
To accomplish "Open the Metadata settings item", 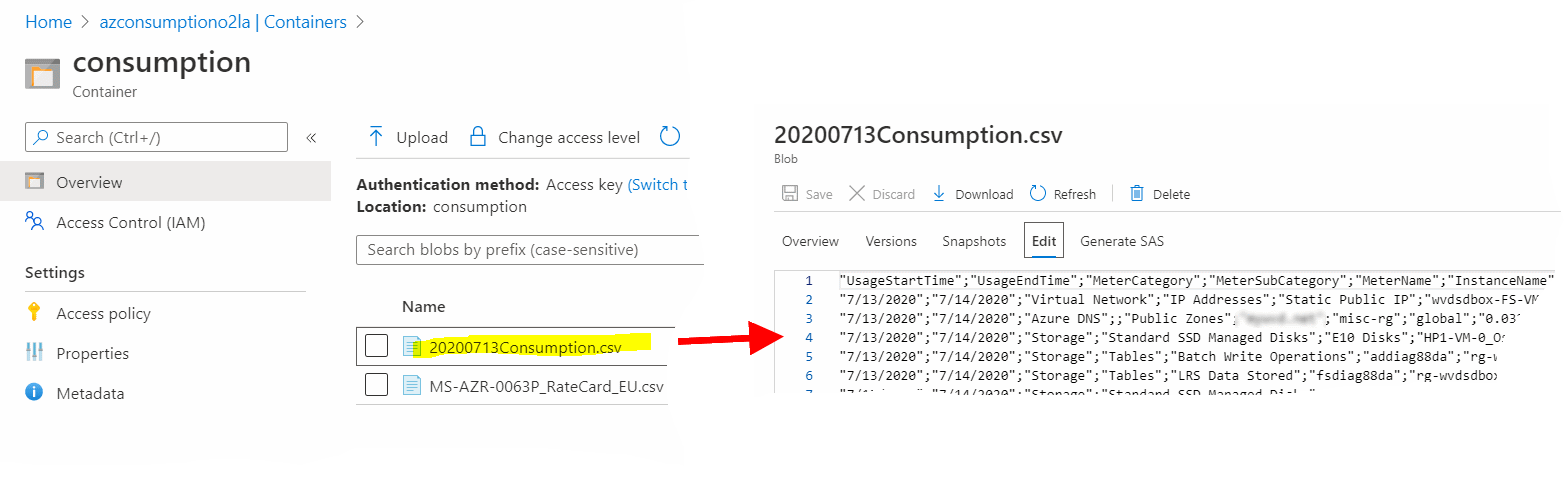I will coord(90,394).
